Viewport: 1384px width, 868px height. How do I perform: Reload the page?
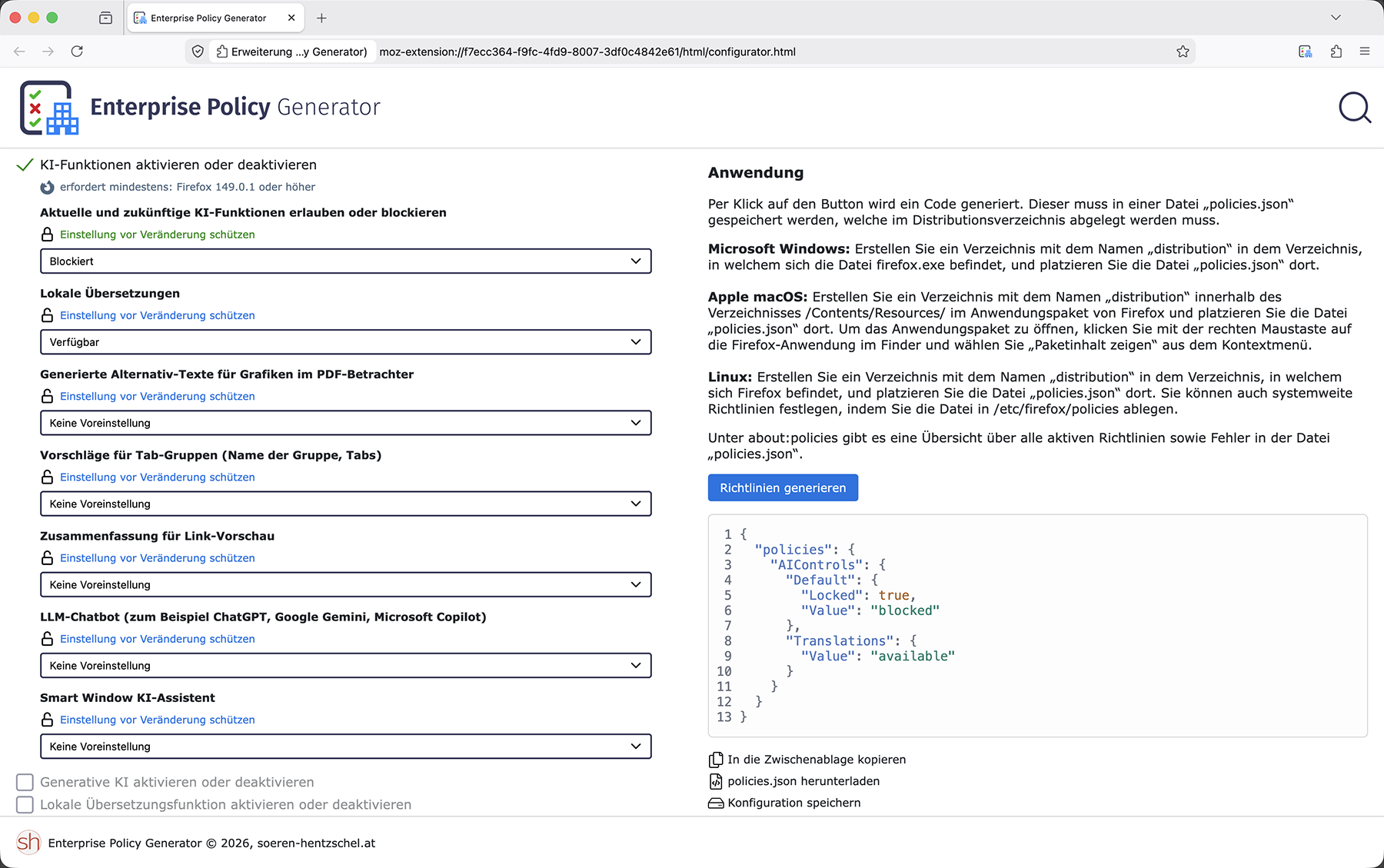(77, 52)
